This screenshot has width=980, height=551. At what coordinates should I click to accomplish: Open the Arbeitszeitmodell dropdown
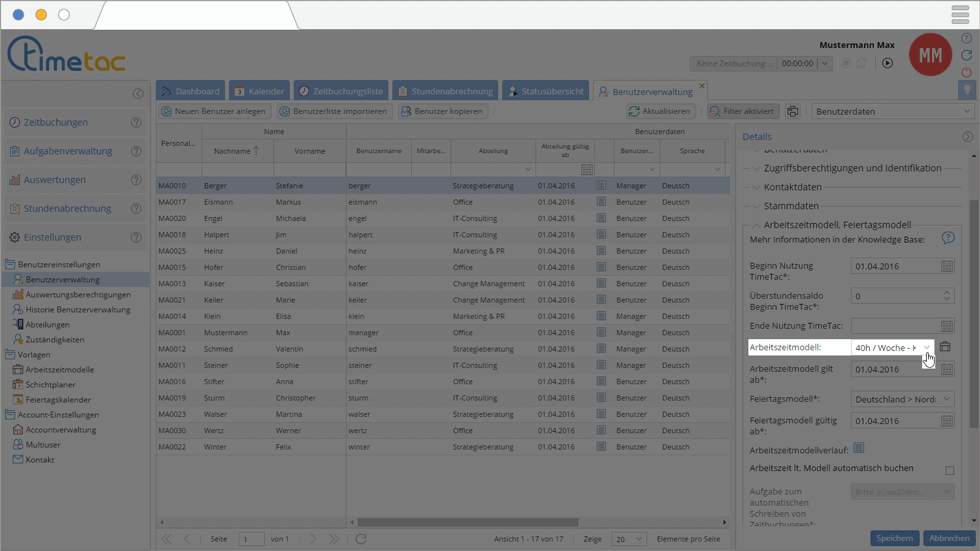point(927,348)
